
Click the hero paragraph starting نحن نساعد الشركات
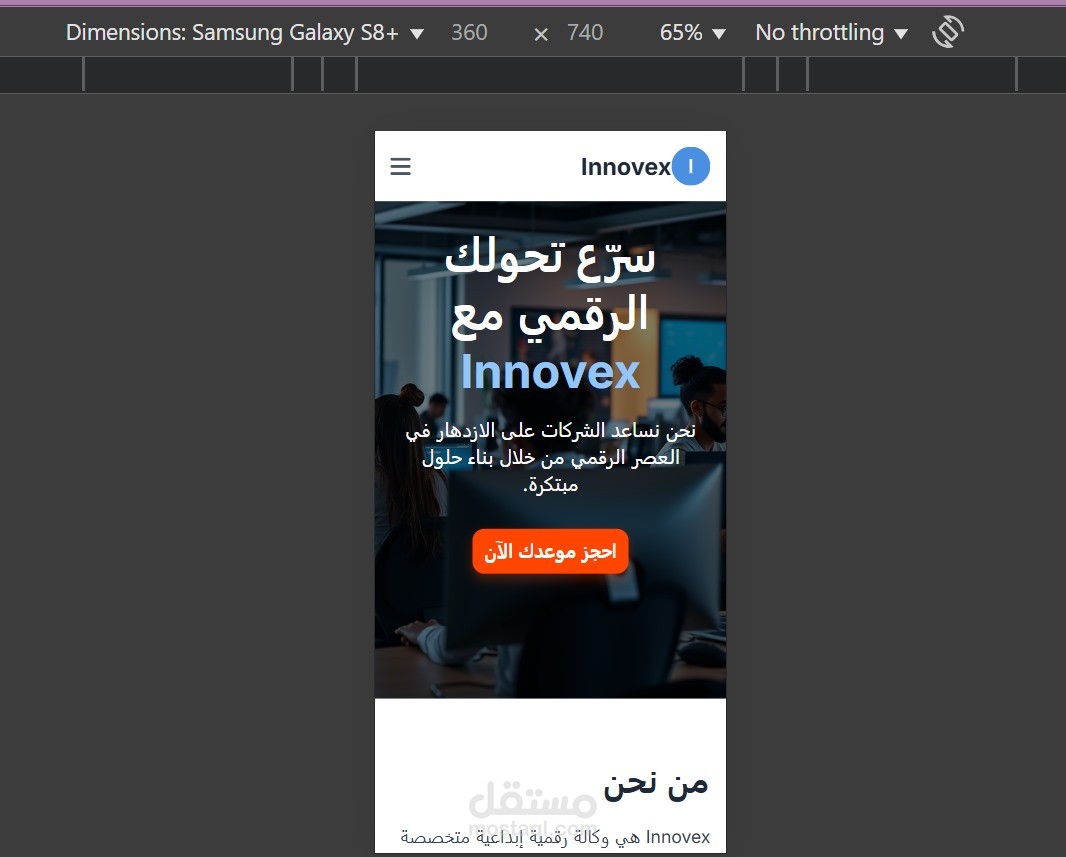550,458
